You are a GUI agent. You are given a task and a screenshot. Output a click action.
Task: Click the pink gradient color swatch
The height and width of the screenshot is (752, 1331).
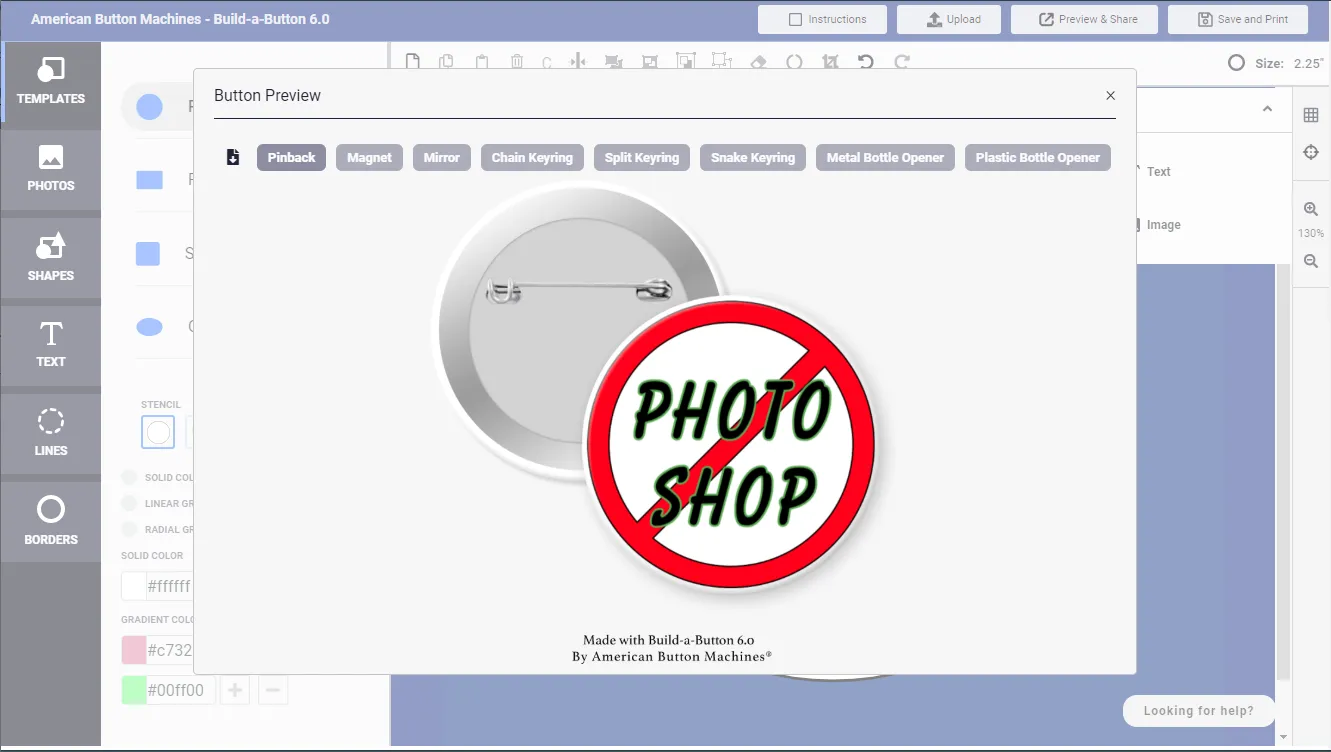(x=134, y=650)
